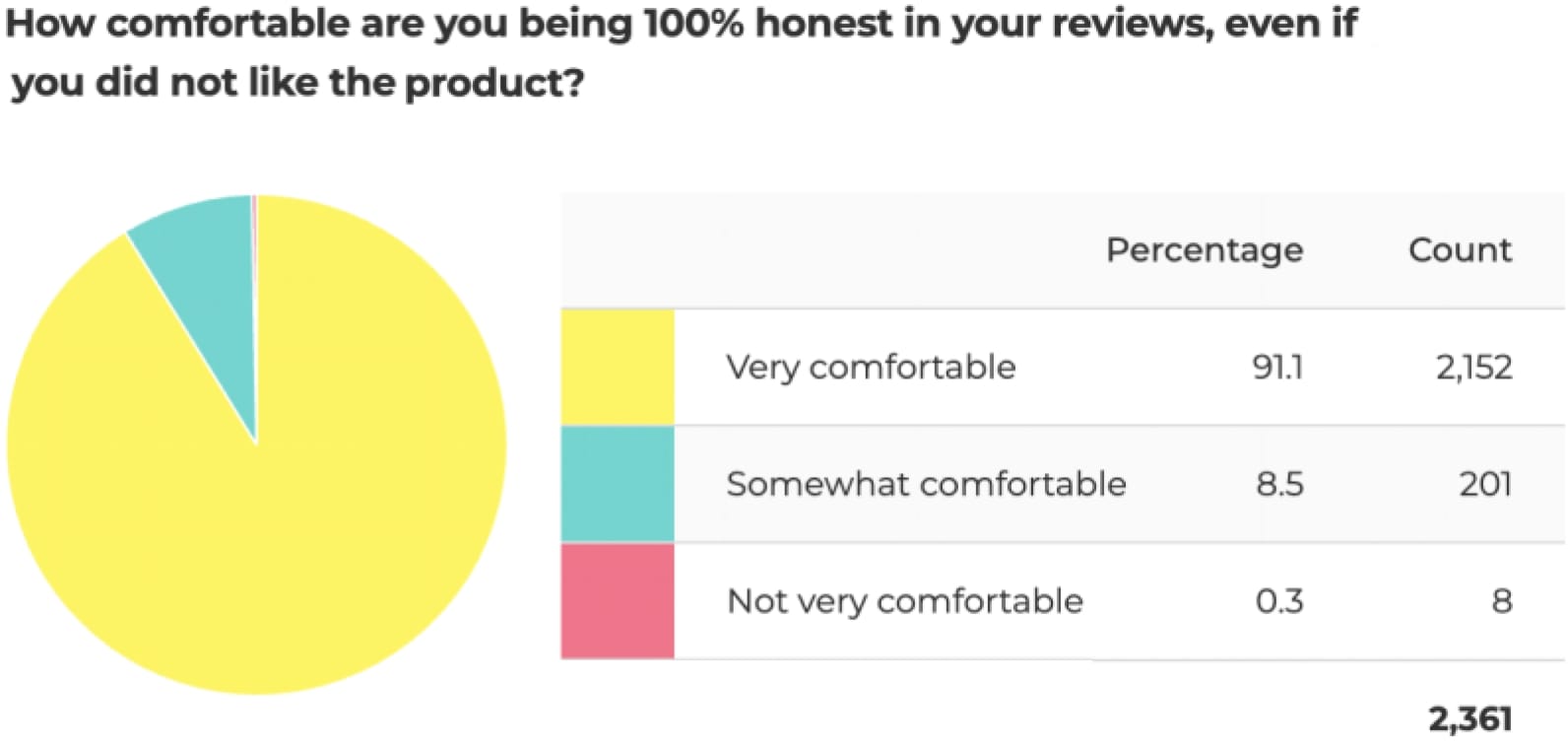Click the 91.1 percentage value
This screenshot has width=1568, height=748.
(x=1277, y=368)
